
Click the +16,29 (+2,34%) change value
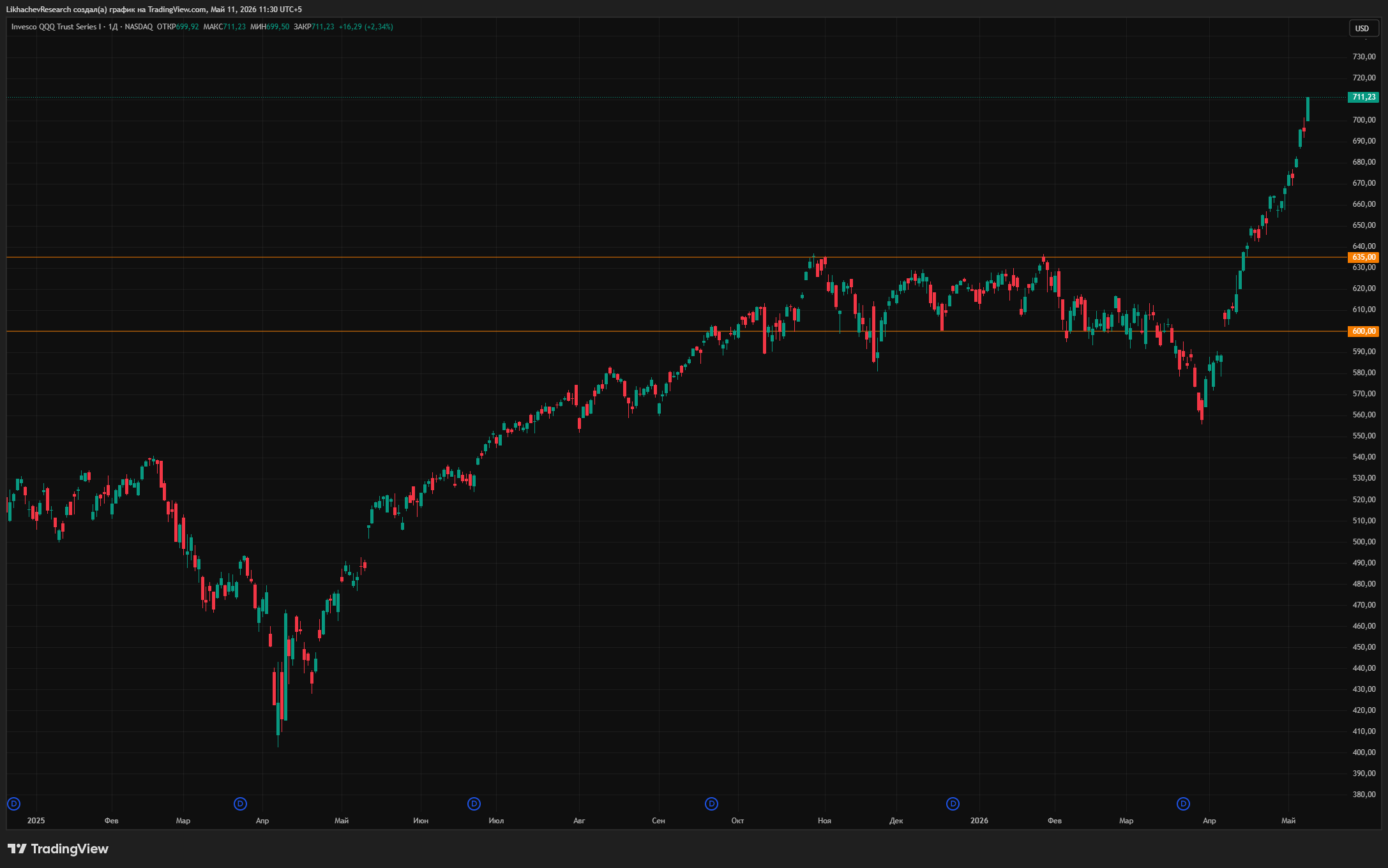click(366, 27)
